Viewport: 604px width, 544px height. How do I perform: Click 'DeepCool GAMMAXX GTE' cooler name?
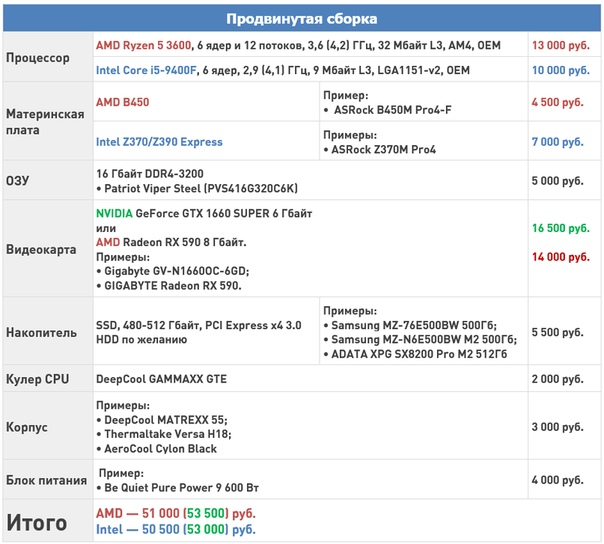(x=161, y=379)
